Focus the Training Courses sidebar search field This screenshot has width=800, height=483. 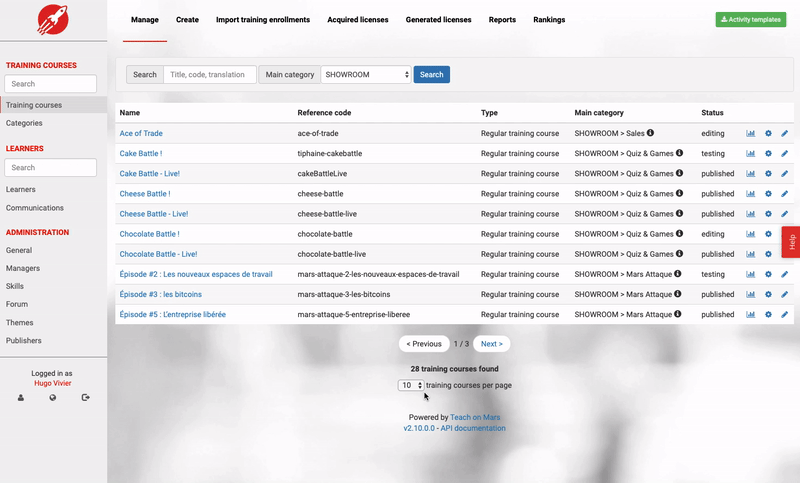point(51,84)
